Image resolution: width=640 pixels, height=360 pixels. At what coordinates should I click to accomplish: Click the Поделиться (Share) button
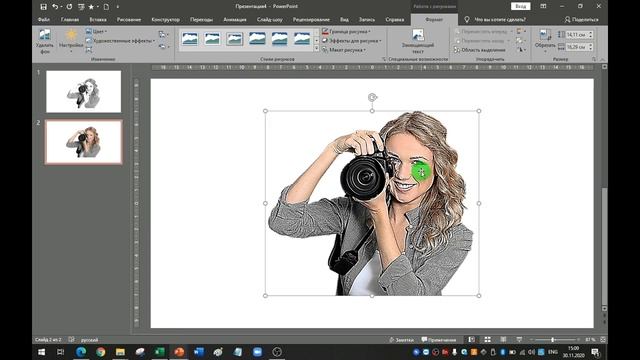click(581, 19)
